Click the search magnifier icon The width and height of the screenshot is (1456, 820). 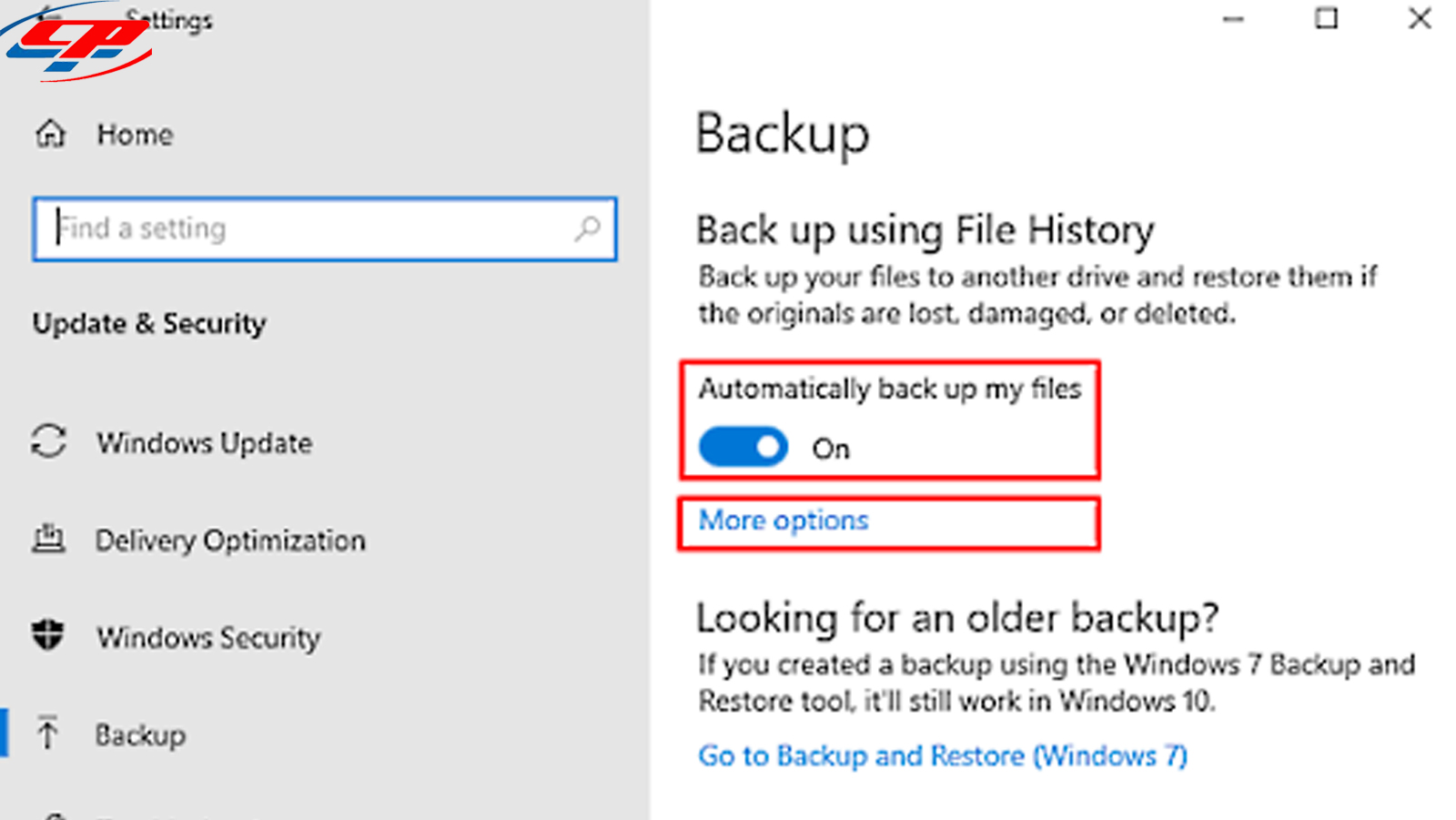click(x=588, y=228)
